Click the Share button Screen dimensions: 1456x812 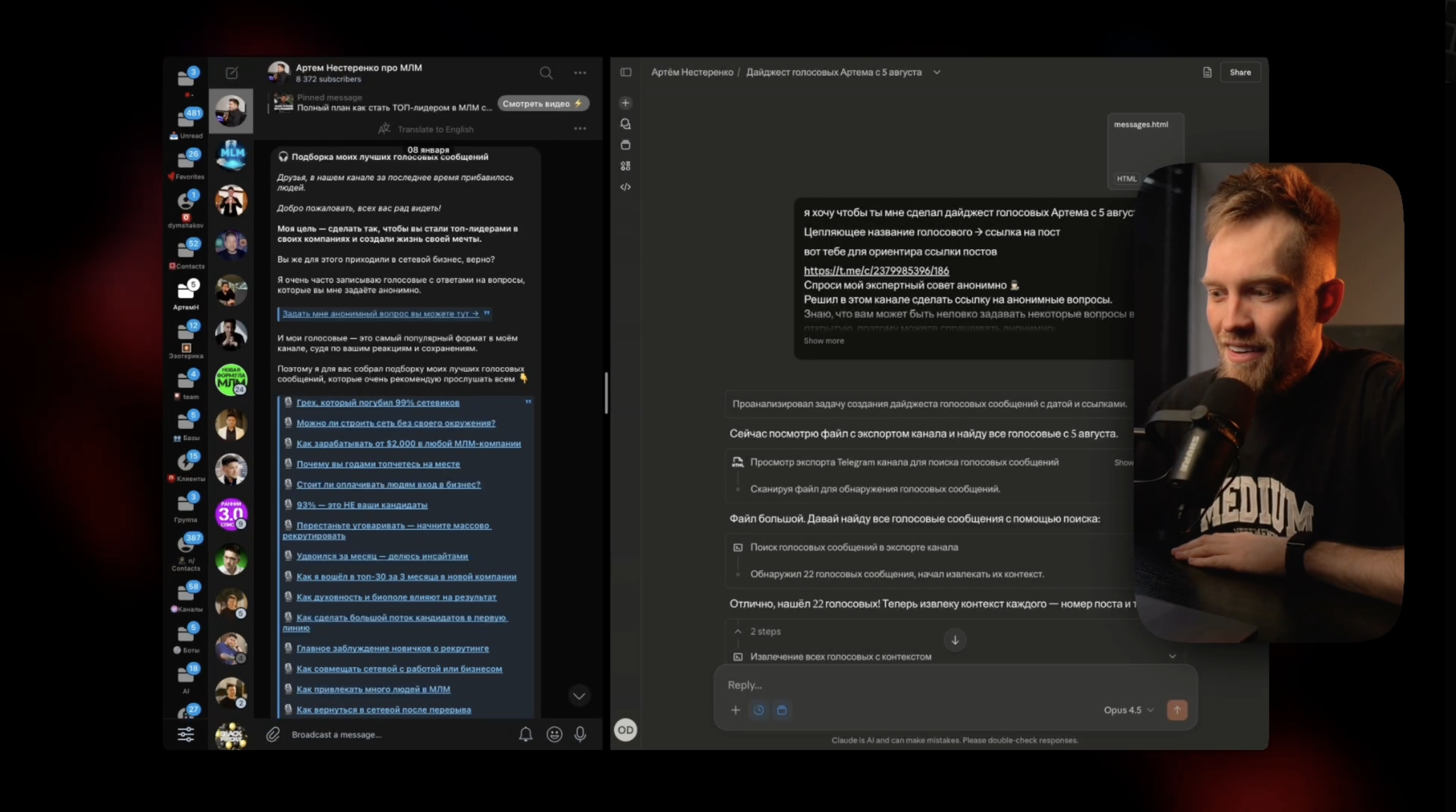(1240, 72)
